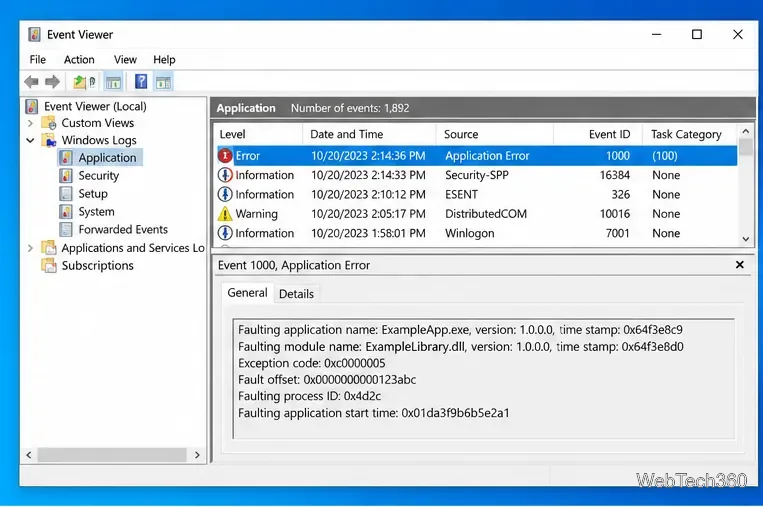763x507 pixels.
Task: Click the 'Exception code: 0xc0000005' line
Action: tap(311, 363)
